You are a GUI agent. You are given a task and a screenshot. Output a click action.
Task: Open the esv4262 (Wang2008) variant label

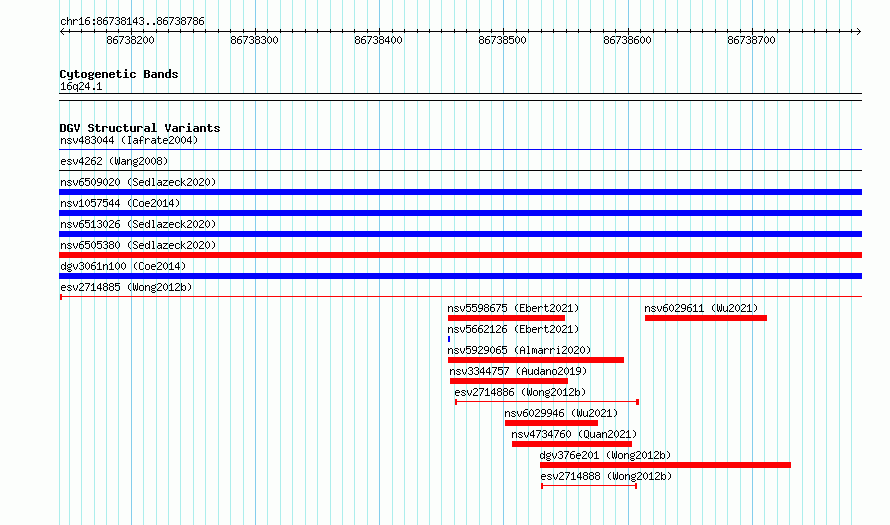click(114, 161)
